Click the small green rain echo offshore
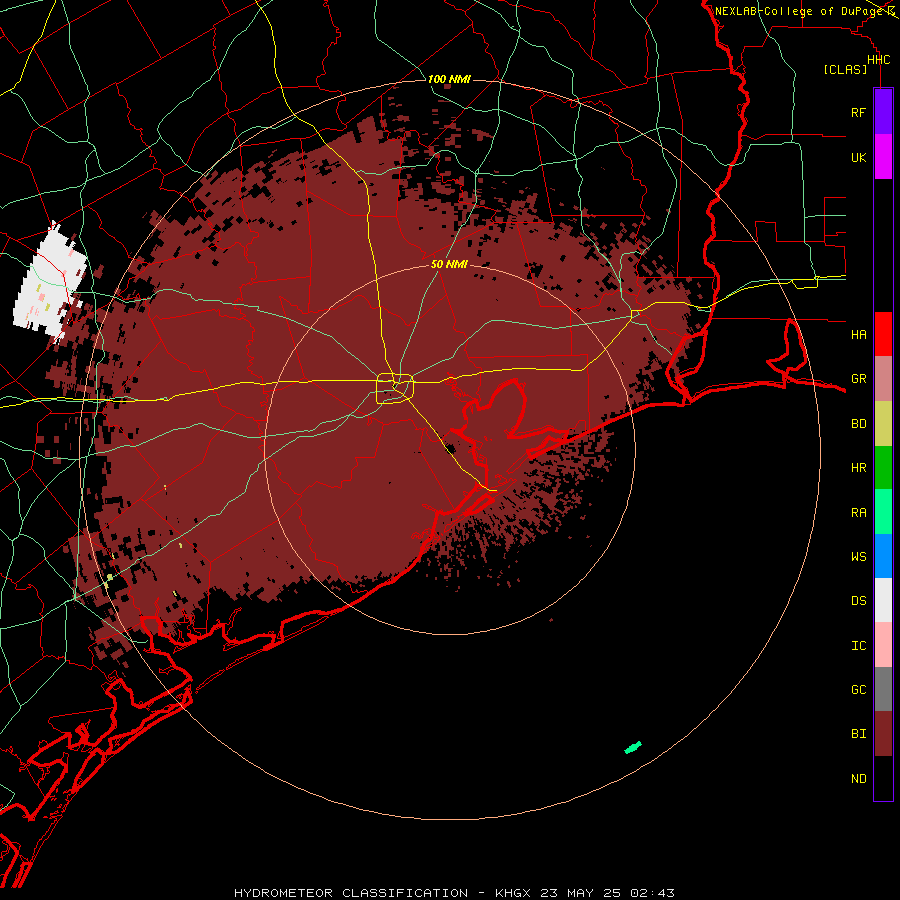 click(x=633, y=747)
